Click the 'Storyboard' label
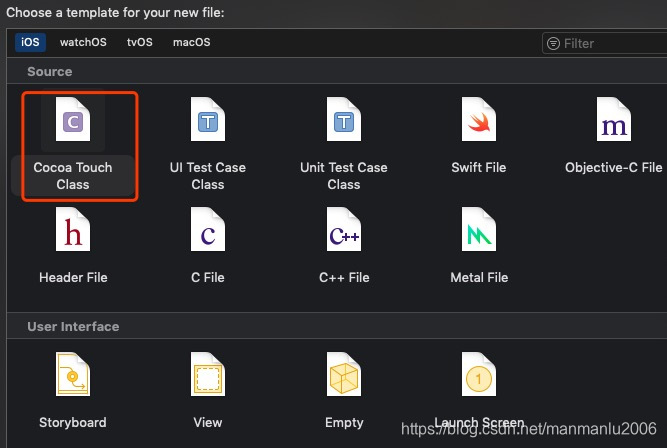 [x=73, y=422]
